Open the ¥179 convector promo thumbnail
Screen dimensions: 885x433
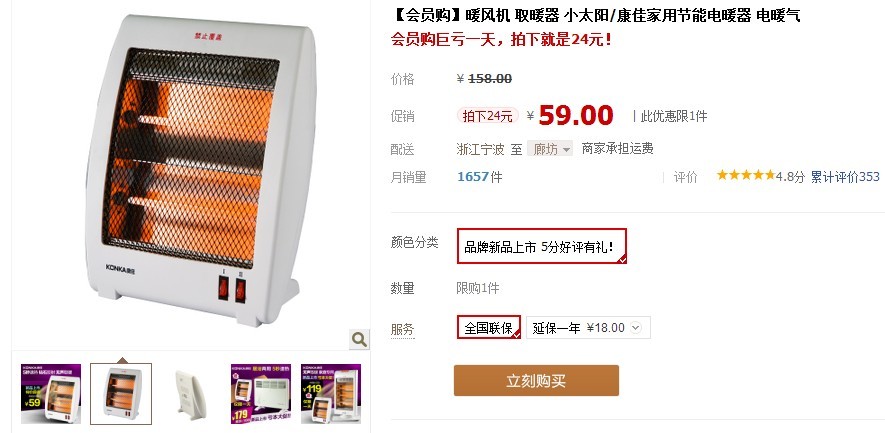click(x=261, y=393)
